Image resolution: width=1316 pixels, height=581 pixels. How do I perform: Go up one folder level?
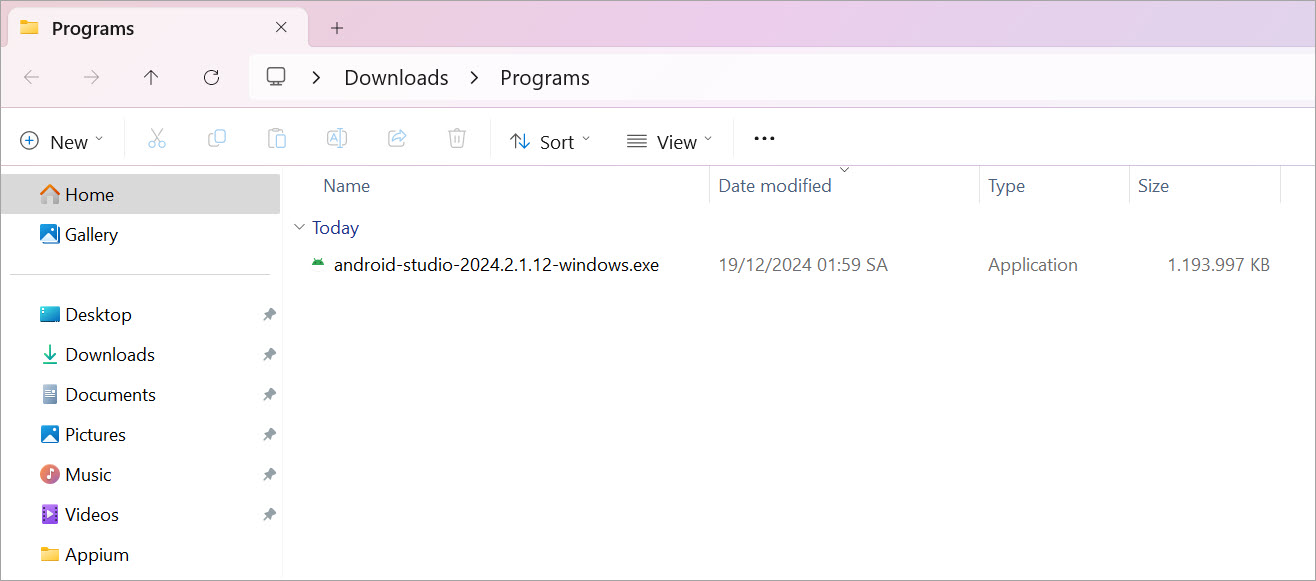click(x=151, y=77)
